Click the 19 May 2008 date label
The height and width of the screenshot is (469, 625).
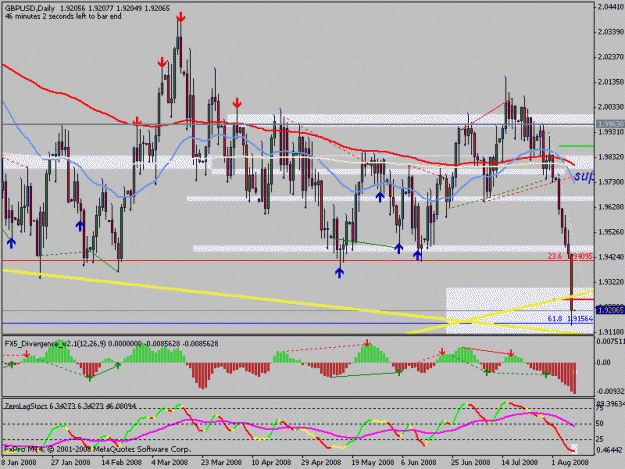373,462
